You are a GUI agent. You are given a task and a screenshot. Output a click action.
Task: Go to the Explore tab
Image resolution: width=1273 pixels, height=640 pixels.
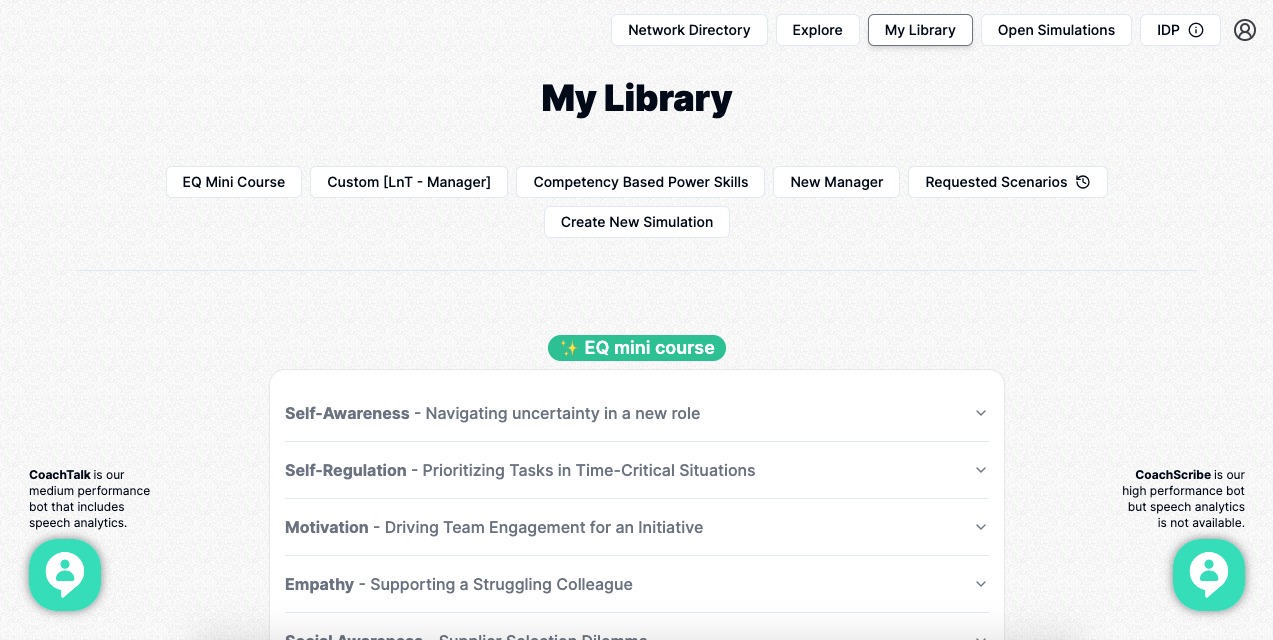click(817, 30)
